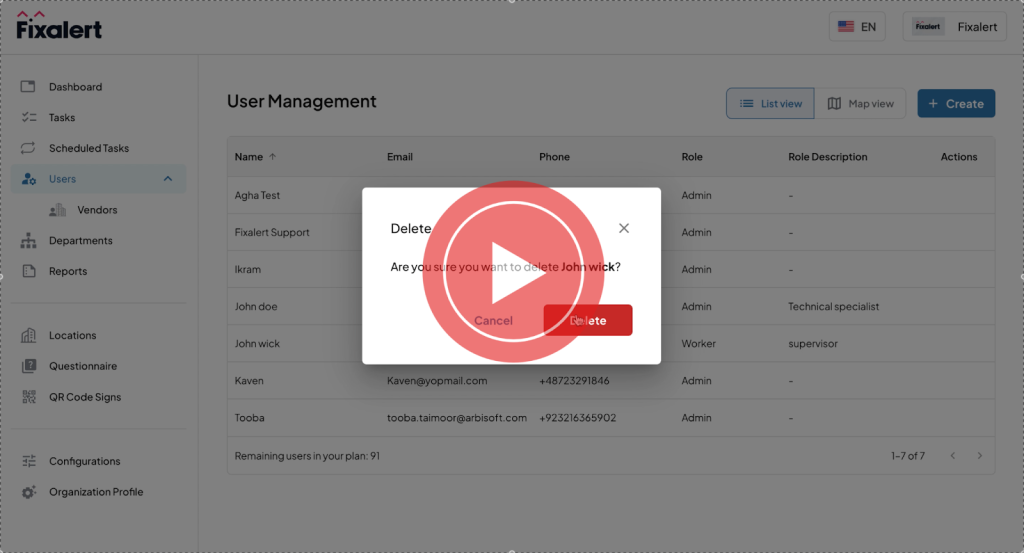The width and height of the screenshot is (1024, 553).
Task: Open the EN language selector
Action: tap(857, 27)
